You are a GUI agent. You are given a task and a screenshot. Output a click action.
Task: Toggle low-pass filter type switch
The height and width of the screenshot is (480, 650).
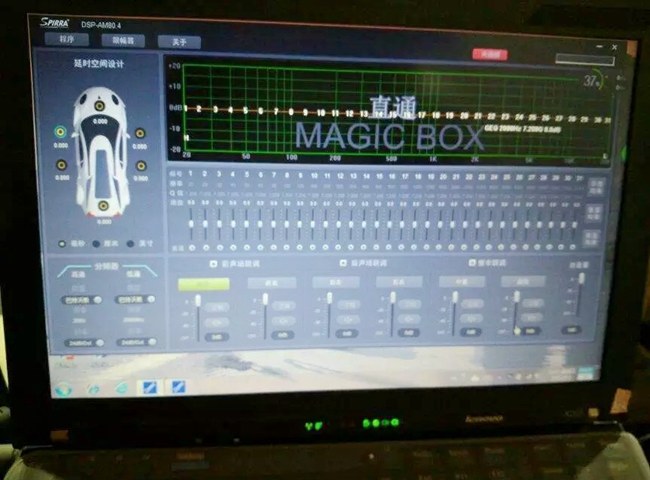[135, 299]
